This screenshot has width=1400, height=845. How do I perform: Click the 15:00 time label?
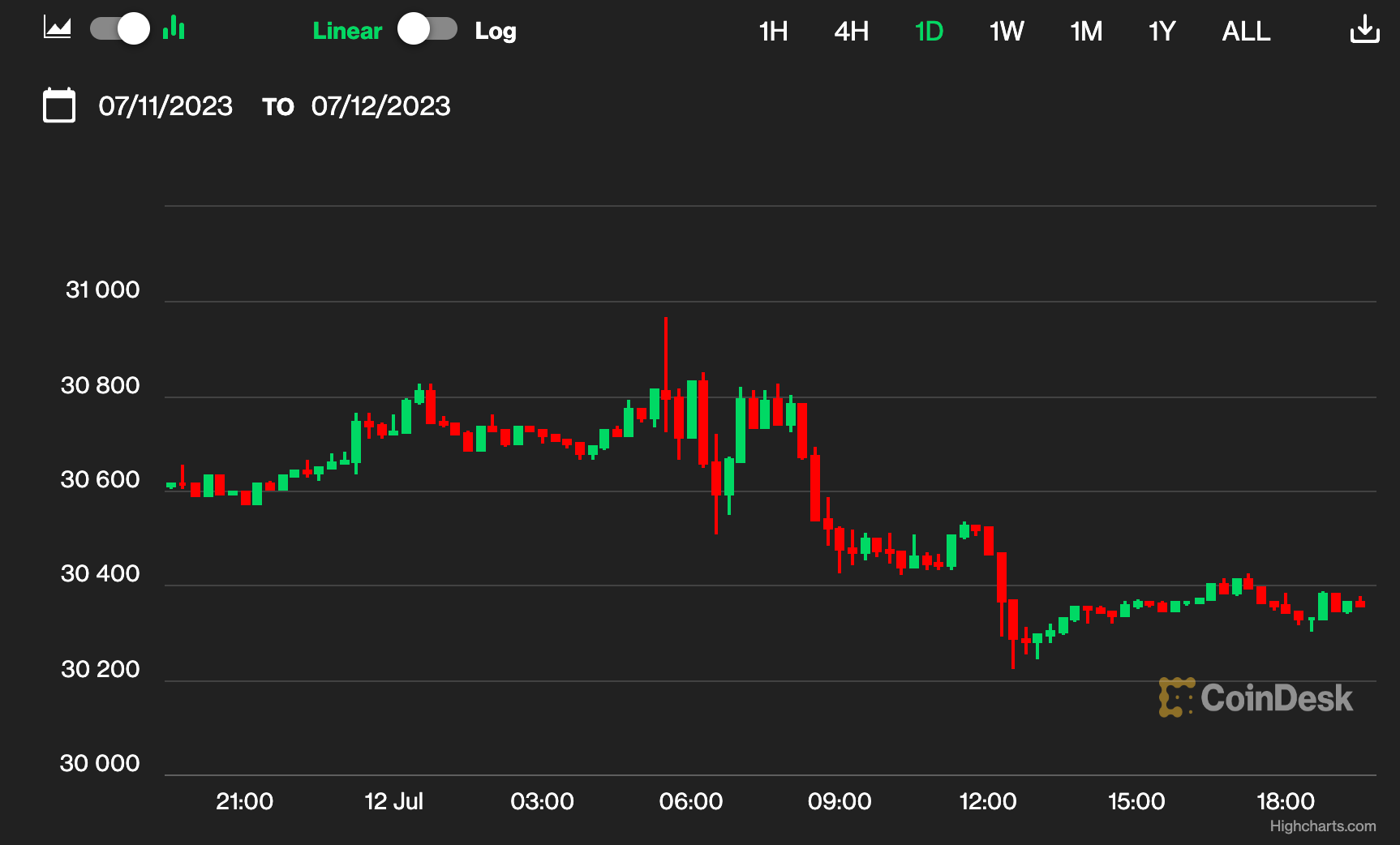point(1136,801)
